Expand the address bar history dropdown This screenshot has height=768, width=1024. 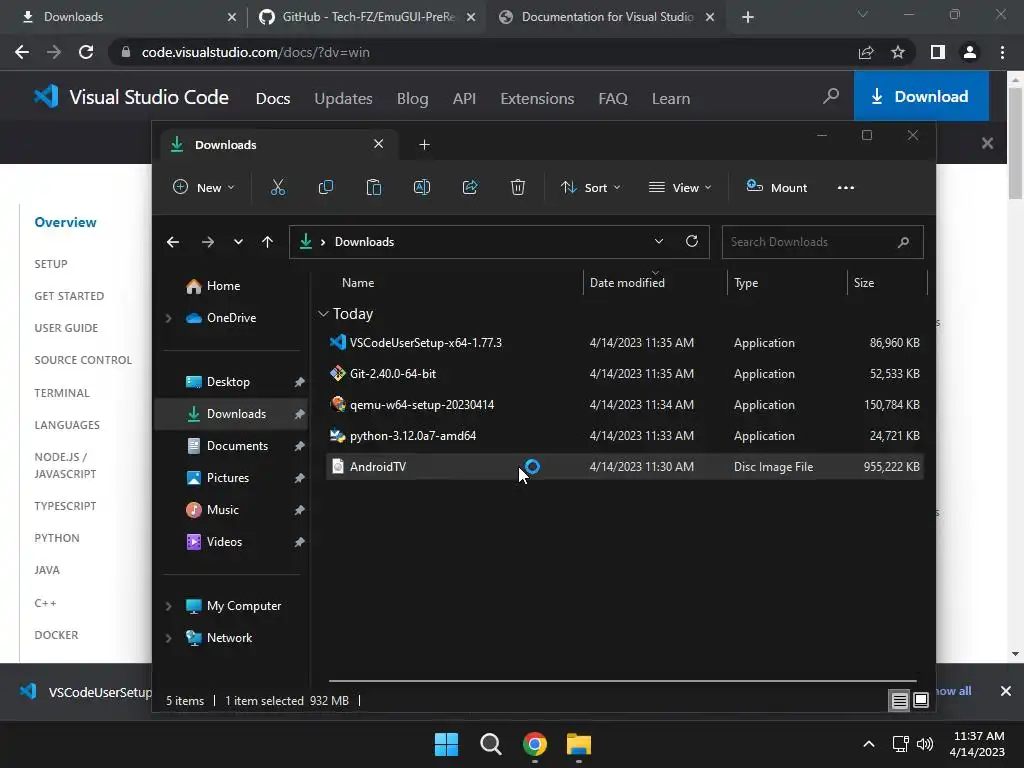659,241
